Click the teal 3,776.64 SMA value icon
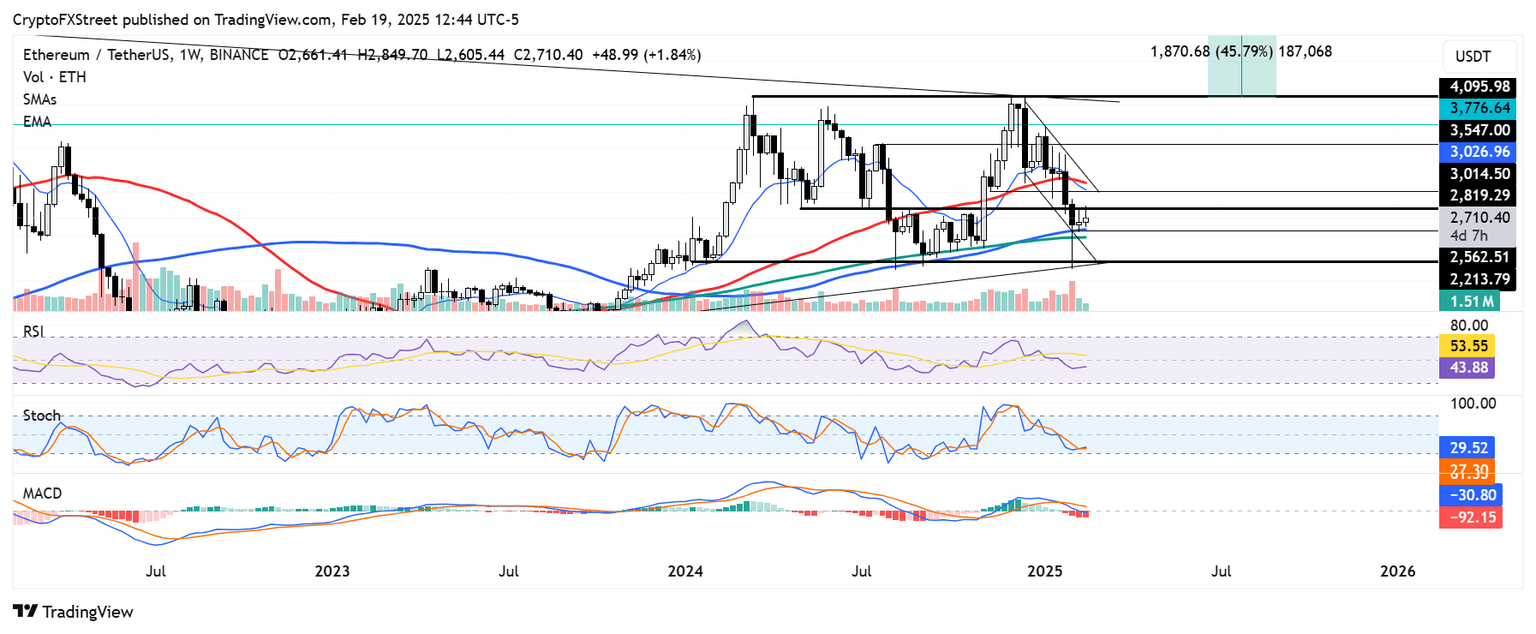 (x=1479, y=108)
